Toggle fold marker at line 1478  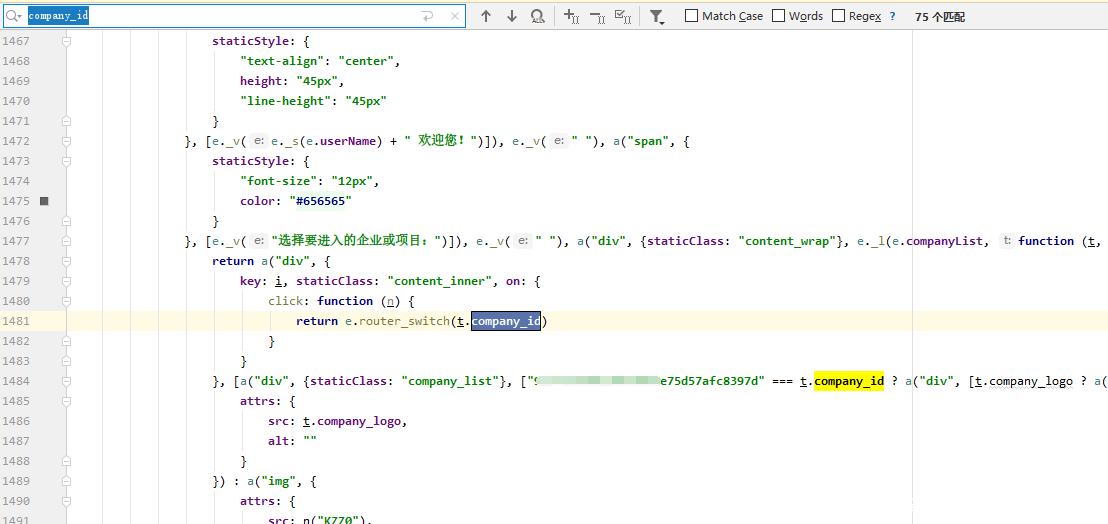[66, 261]
